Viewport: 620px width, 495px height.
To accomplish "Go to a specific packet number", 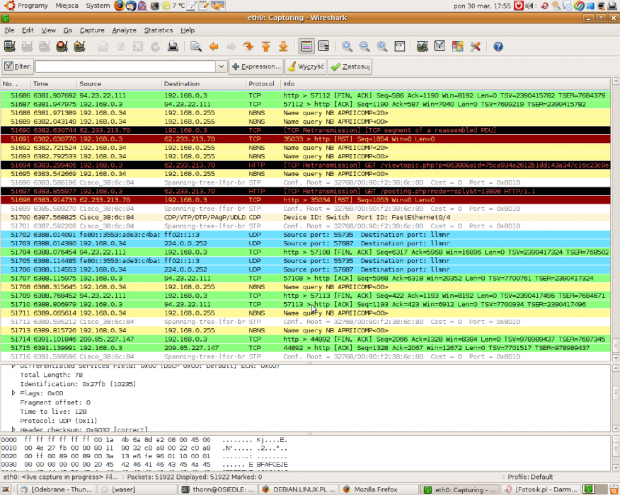I will tap(248, 47).
